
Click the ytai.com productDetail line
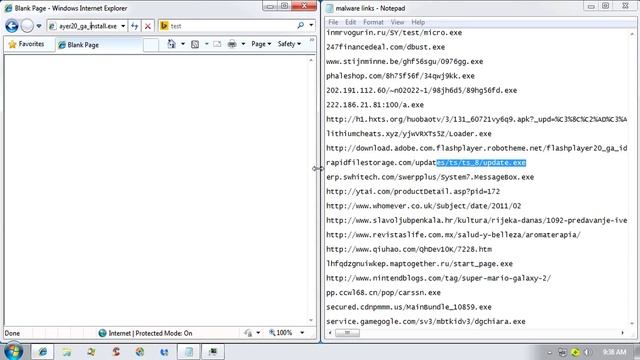(413, 192)
